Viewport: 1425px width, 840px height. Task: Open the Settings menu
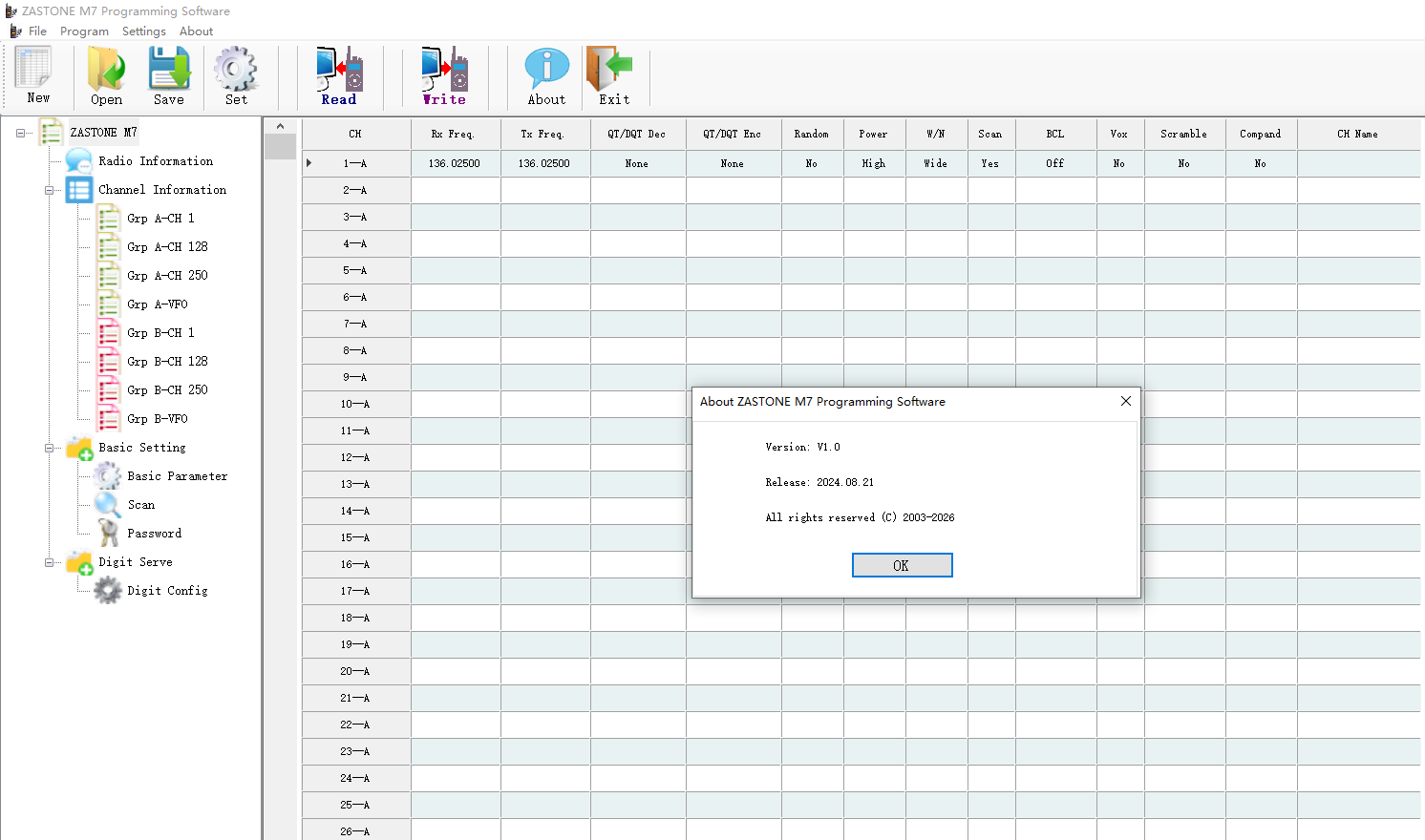point(144,31)
